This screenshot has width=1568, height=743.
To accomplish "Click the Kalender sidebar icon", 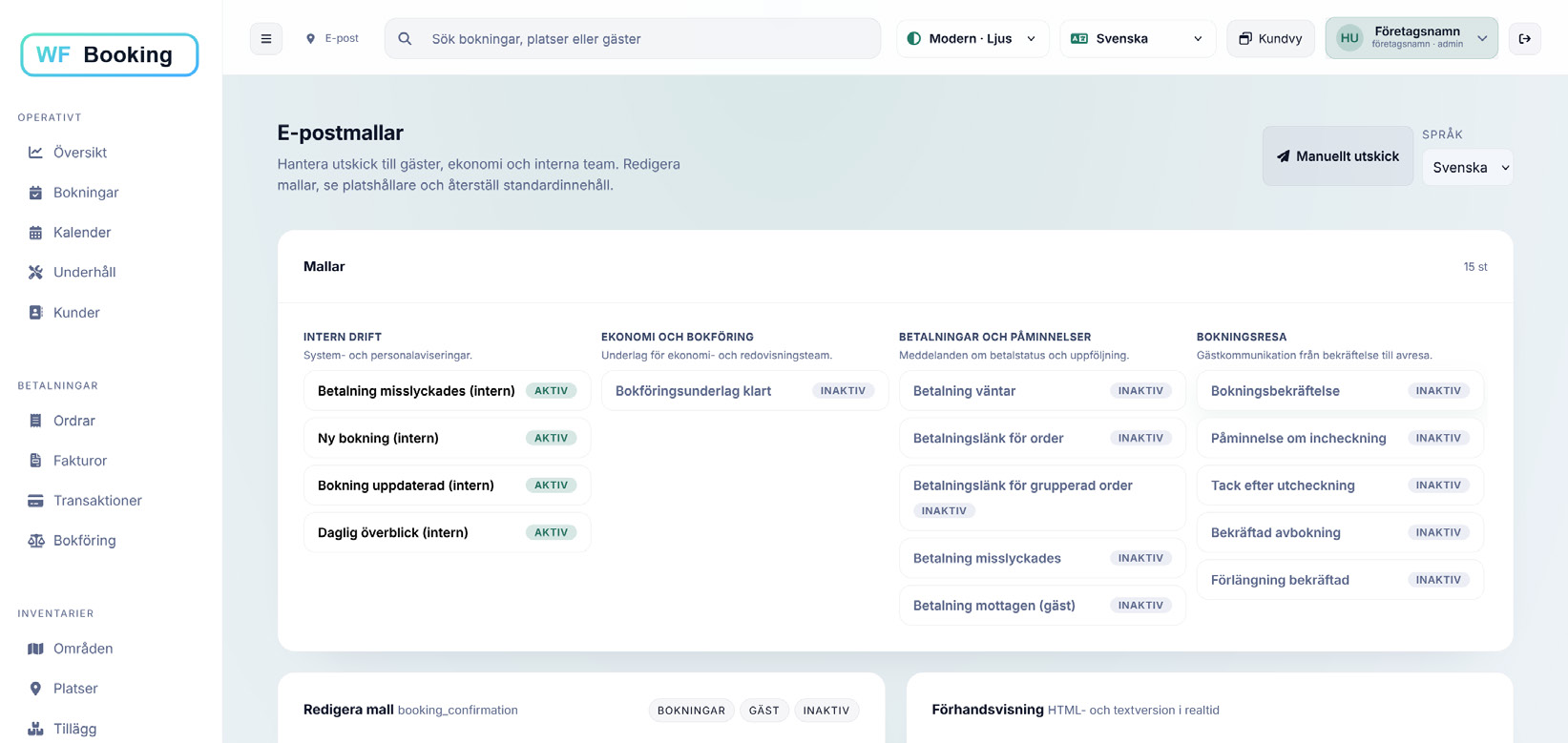I will [35, 233].
